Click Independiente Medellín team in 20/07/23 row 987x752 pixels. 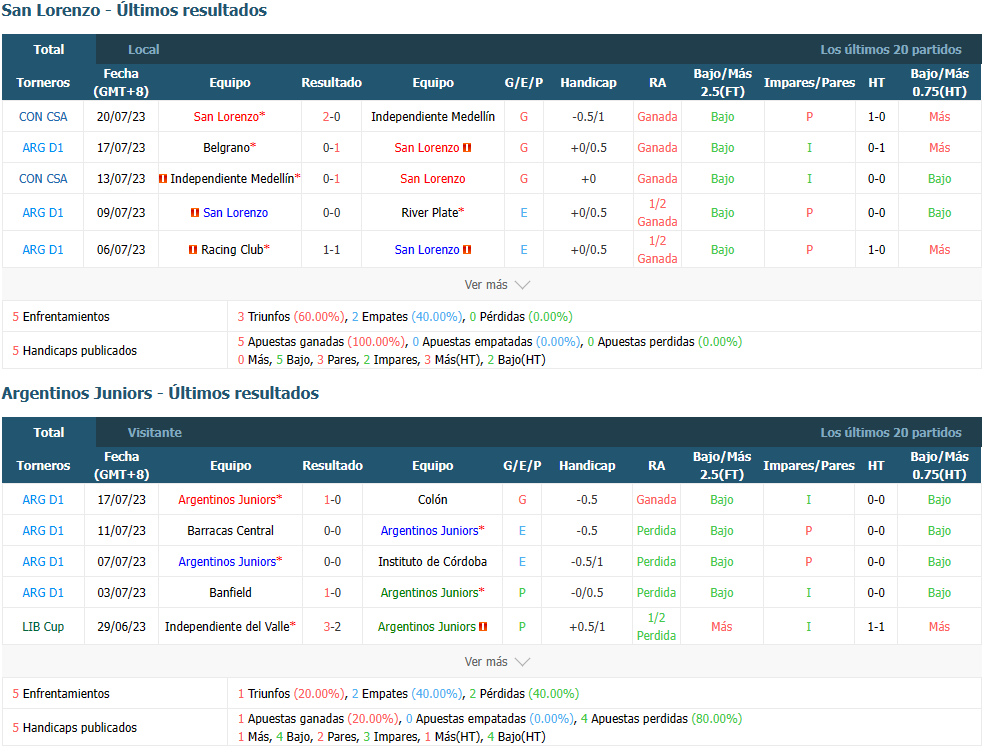(433, 116)
